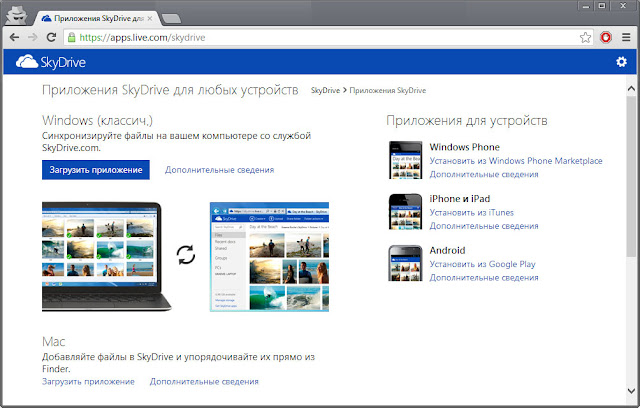The height and width of the screenshot is (408, 640).
Task: Reload the page with refresh icon
Action: point(51,38)
